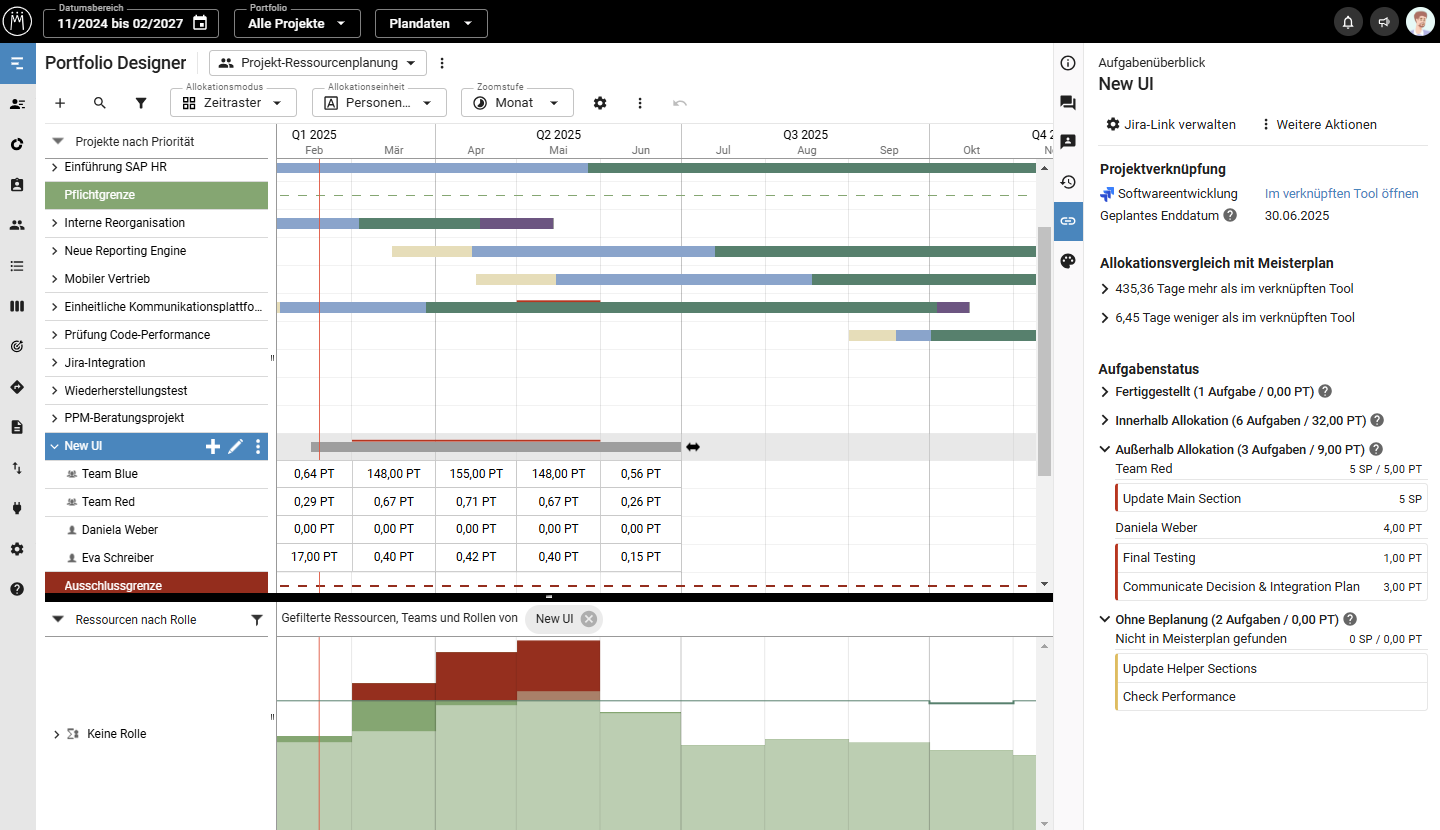The height and width of the screenshot is (830, 1440).
Task: Open the list view icon in left sidebar
Action: click(x=17, y=266)
